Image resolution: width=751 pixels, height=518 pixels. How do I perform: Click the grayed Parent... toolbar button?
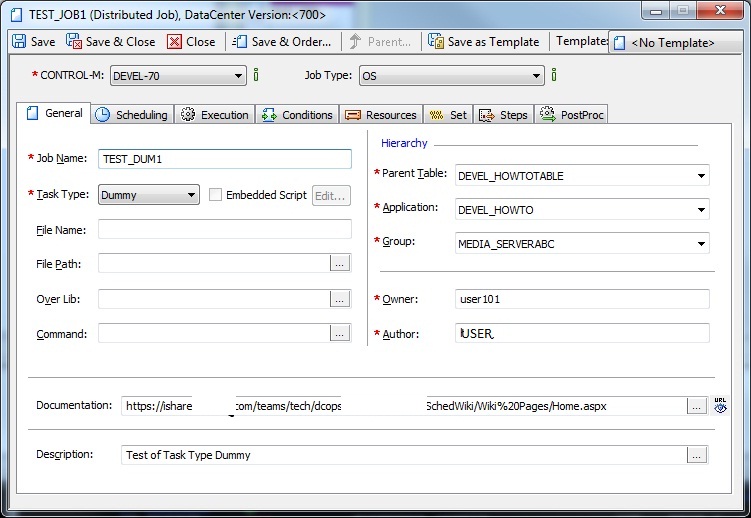pos(380,42)
